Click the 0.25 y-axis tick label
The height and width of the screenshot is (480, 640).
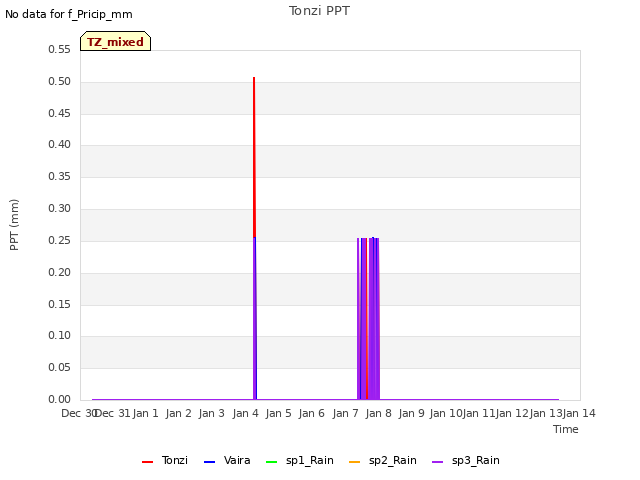point(60,240)
